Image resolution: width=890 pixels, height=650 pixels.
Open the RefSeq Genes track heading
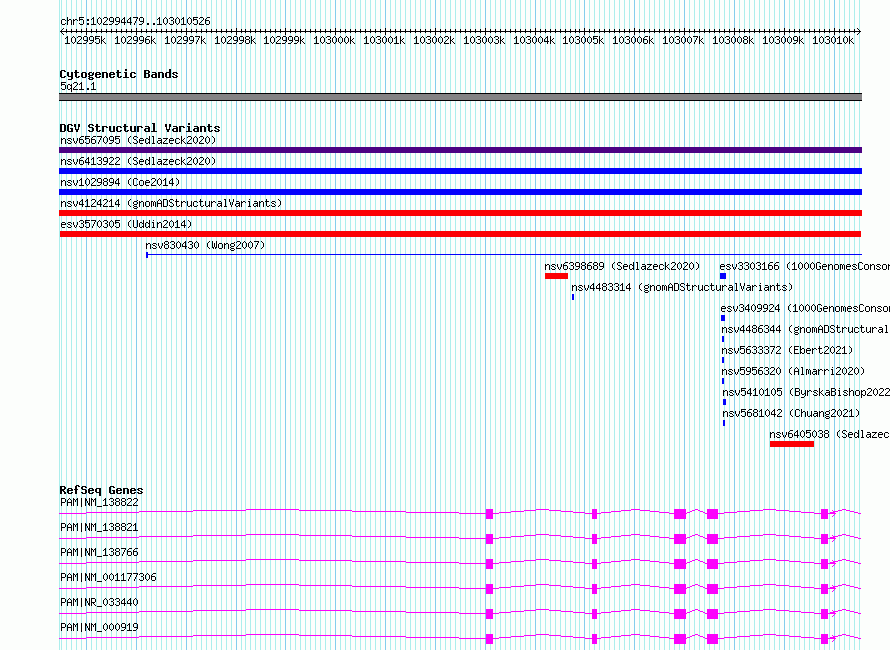pyautogui.click(x=101, y=490)
